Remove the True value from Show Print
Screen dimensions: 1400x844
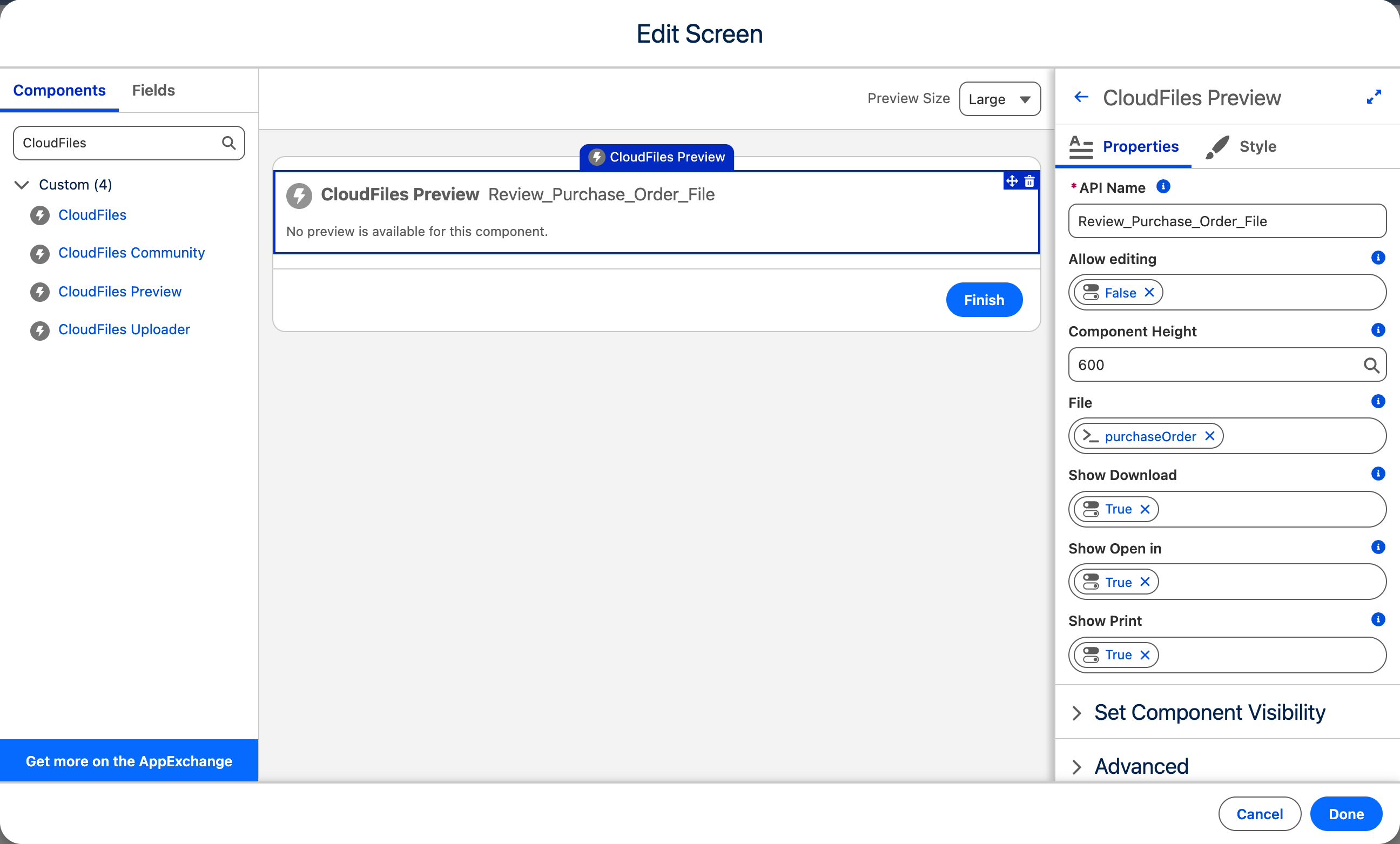[x=1145, y=655]
